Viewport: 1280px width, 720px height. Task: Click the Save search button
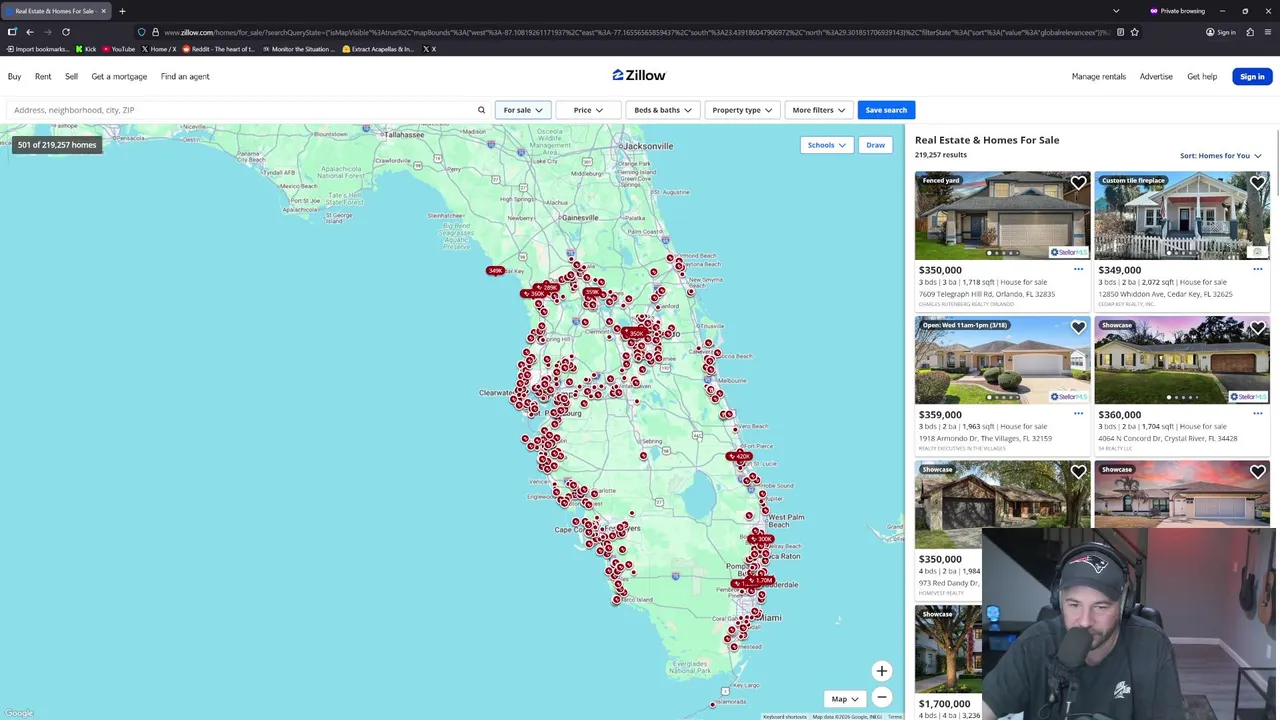tap(886, 110)
